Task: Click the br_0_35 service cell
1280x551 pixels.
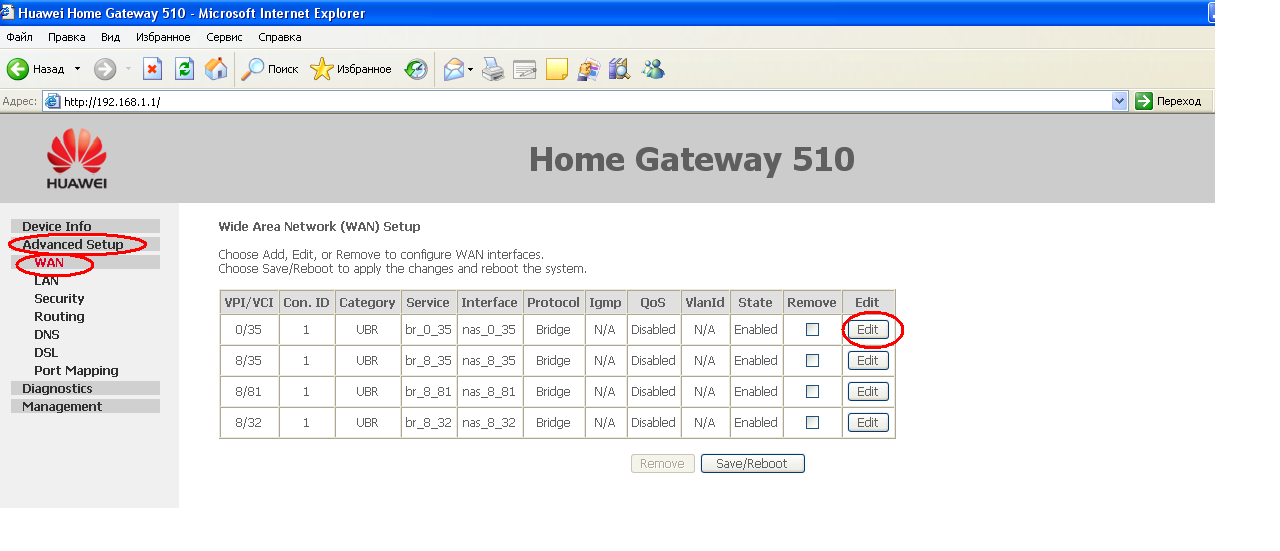Action: (428, 329)
